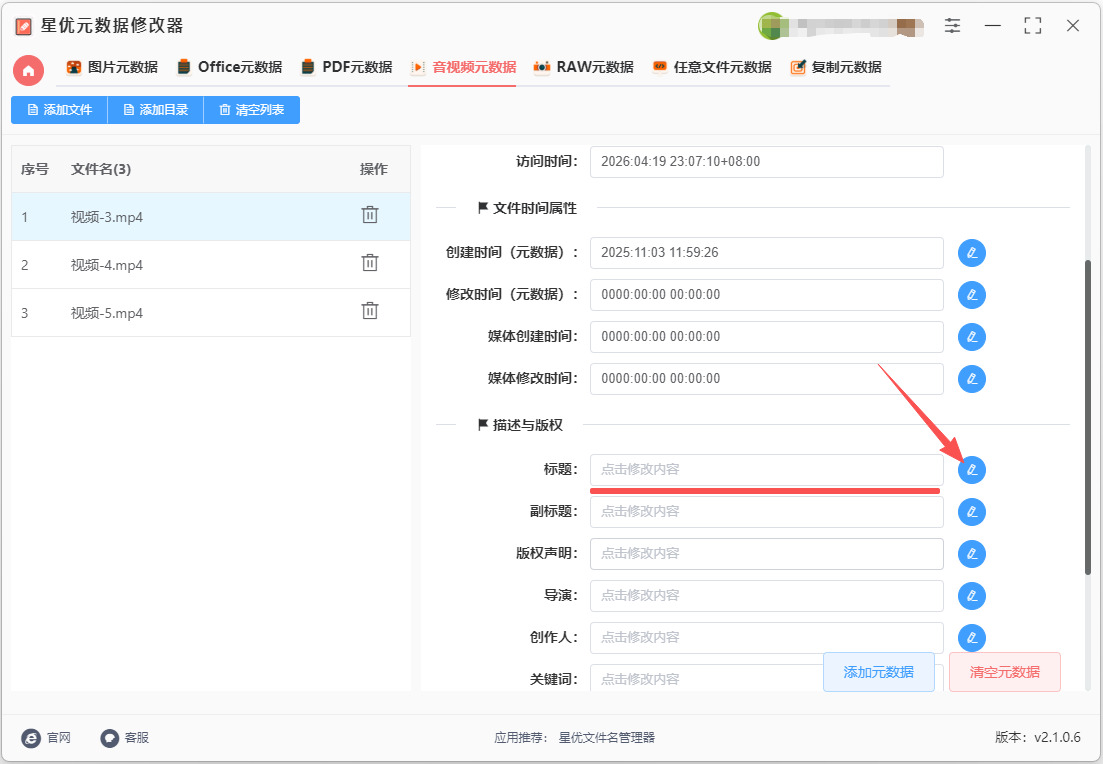Screen dimensions: 1103x764
Task: Open the 复制元数据 tab
Action: (836, 68)
